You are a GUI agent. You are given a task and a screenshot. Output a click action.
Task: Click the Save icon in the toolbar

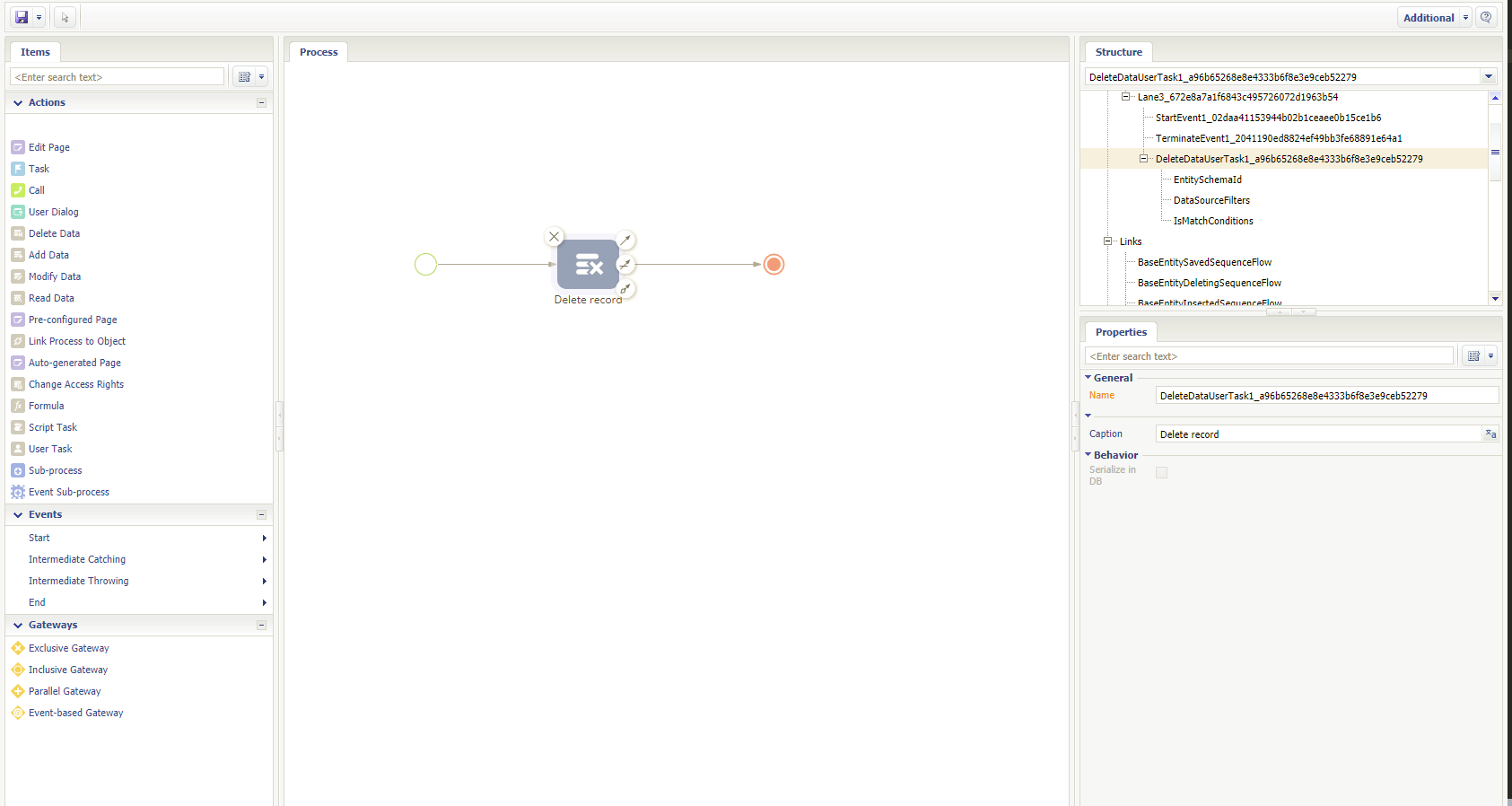22,17
